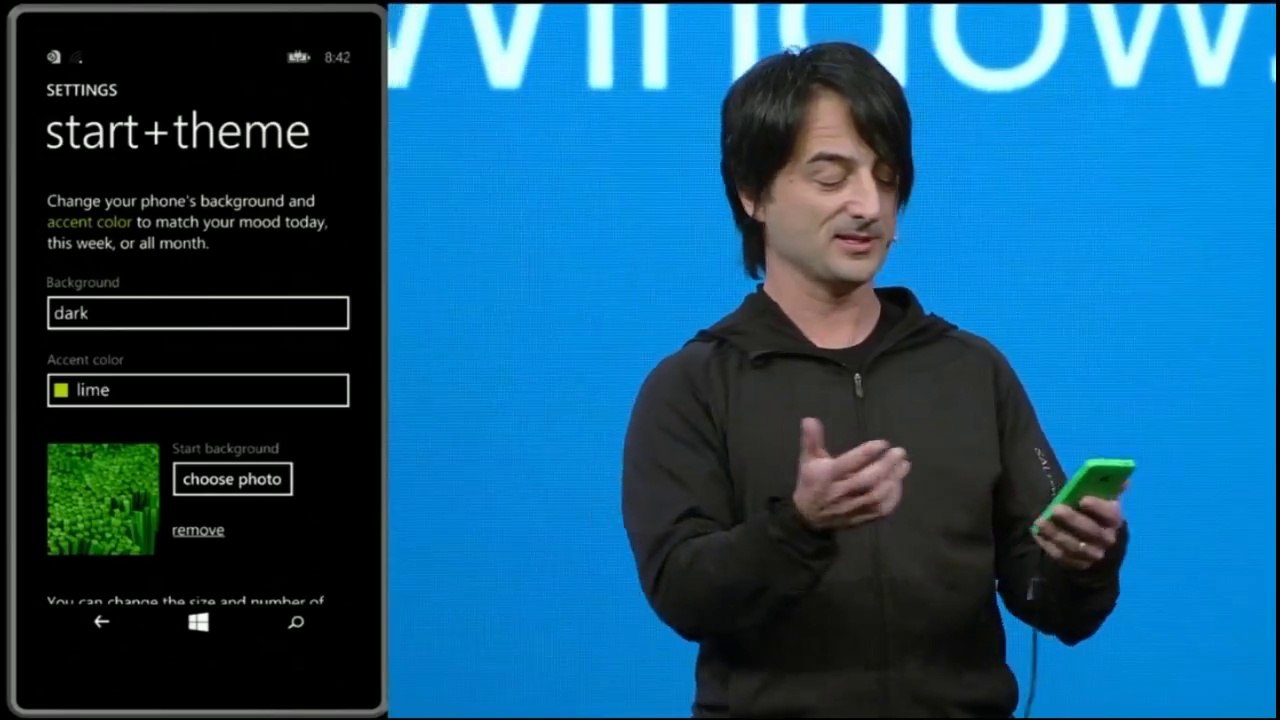
Task: Tap the battery indicator in the status bar
Action: pyautogui.click(x=299, y=57)
